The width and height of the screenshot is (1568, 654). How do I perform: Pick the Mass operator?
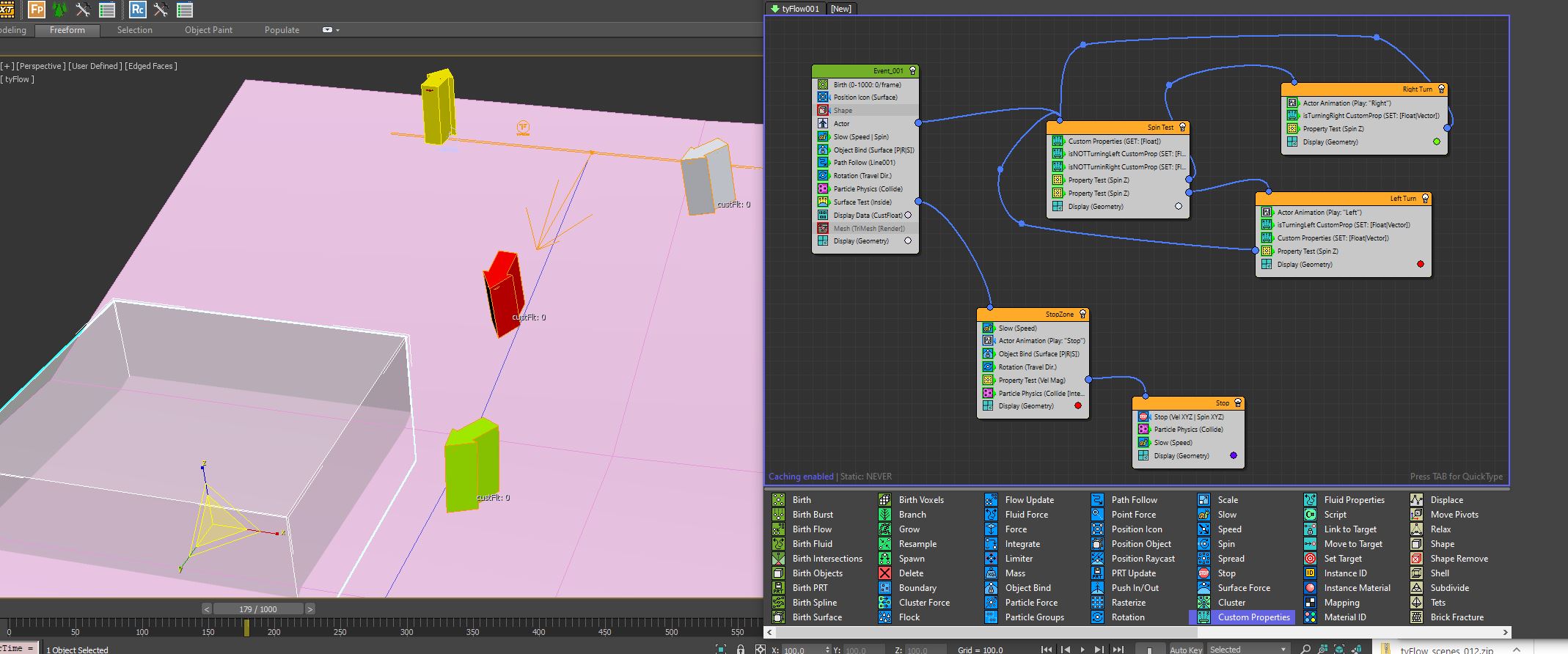point(1015,573)
